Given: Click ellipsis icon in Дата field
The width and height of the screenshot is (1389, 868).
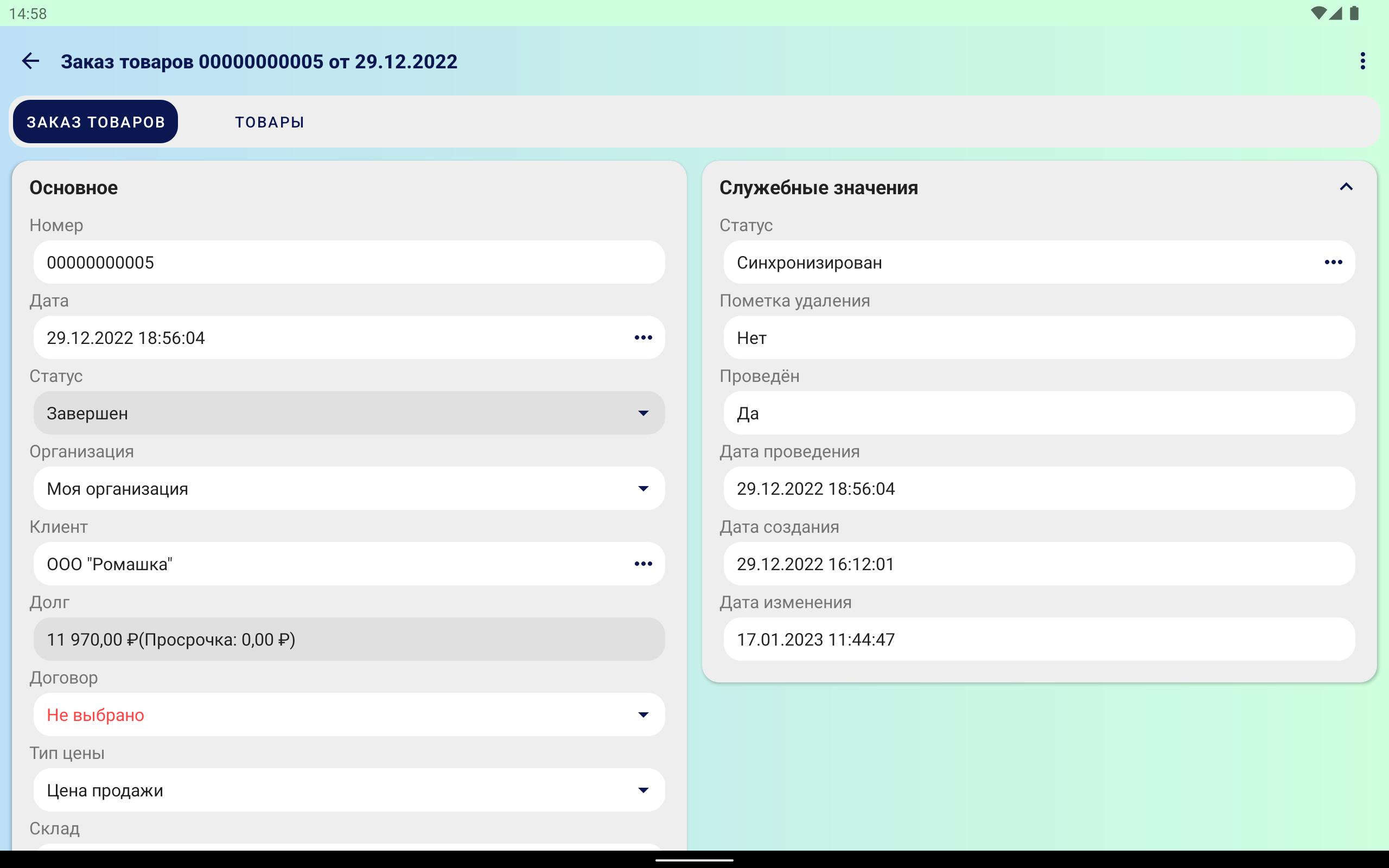Looking at the screenshot, I should [643, 337].
